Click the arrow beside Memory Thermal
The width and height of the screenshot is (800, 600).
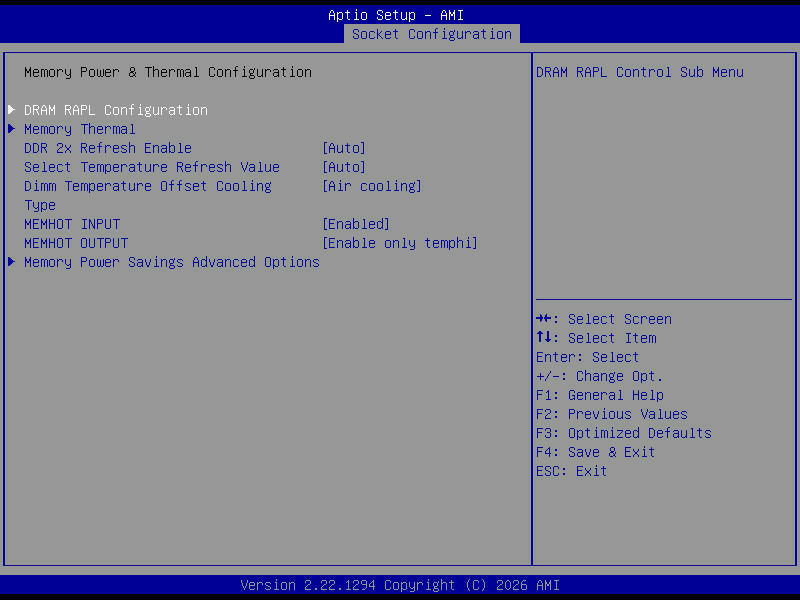click(x=12, y=129)
